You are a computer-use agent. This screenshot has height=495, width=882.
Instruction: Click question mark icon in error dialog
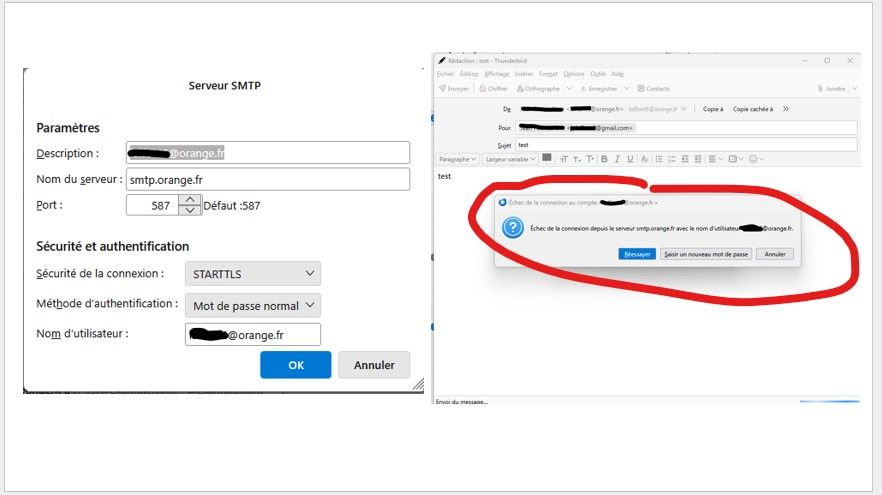click(513, 228)
